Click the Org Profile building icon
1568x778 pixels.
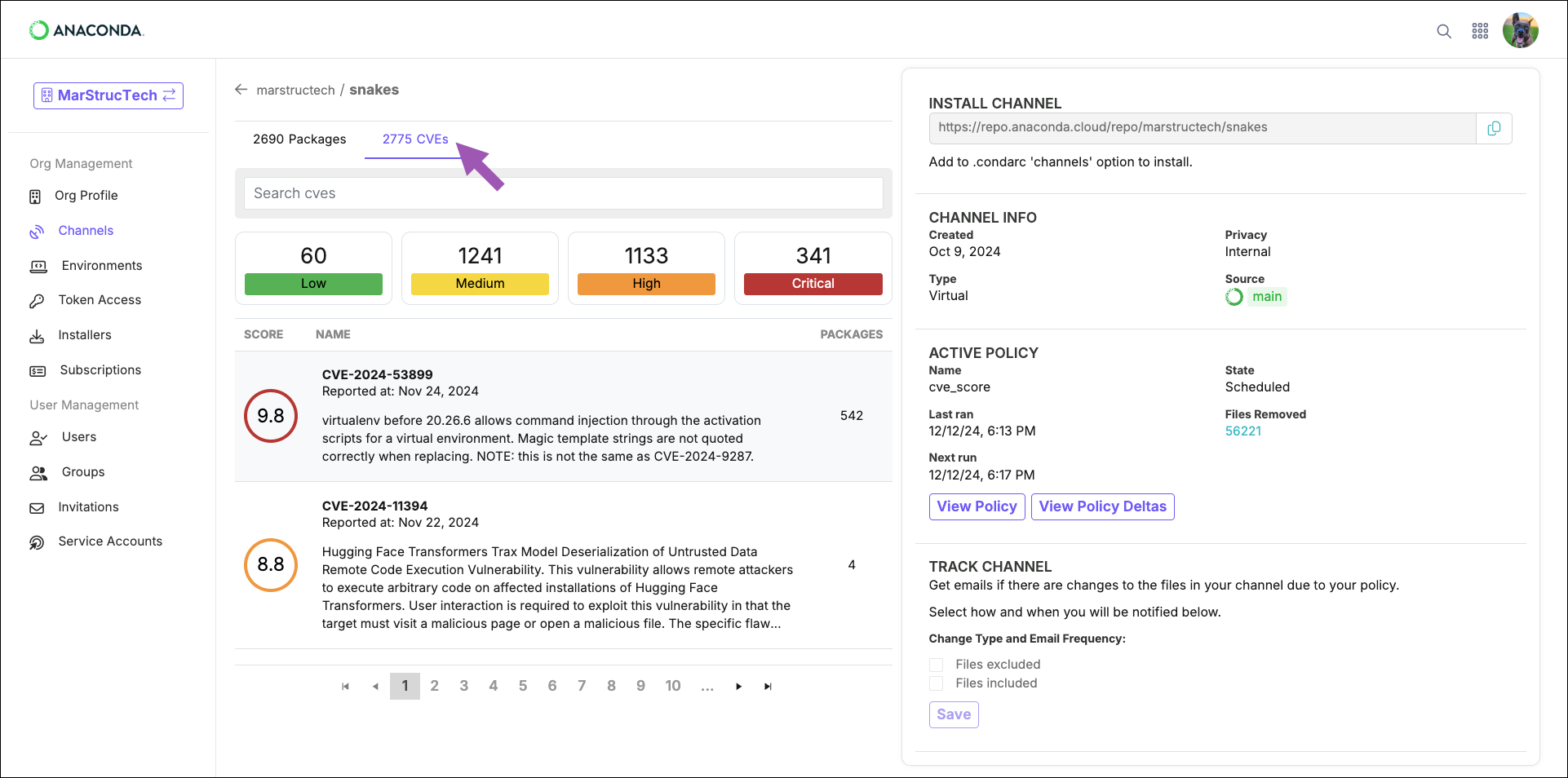(35, 197)
